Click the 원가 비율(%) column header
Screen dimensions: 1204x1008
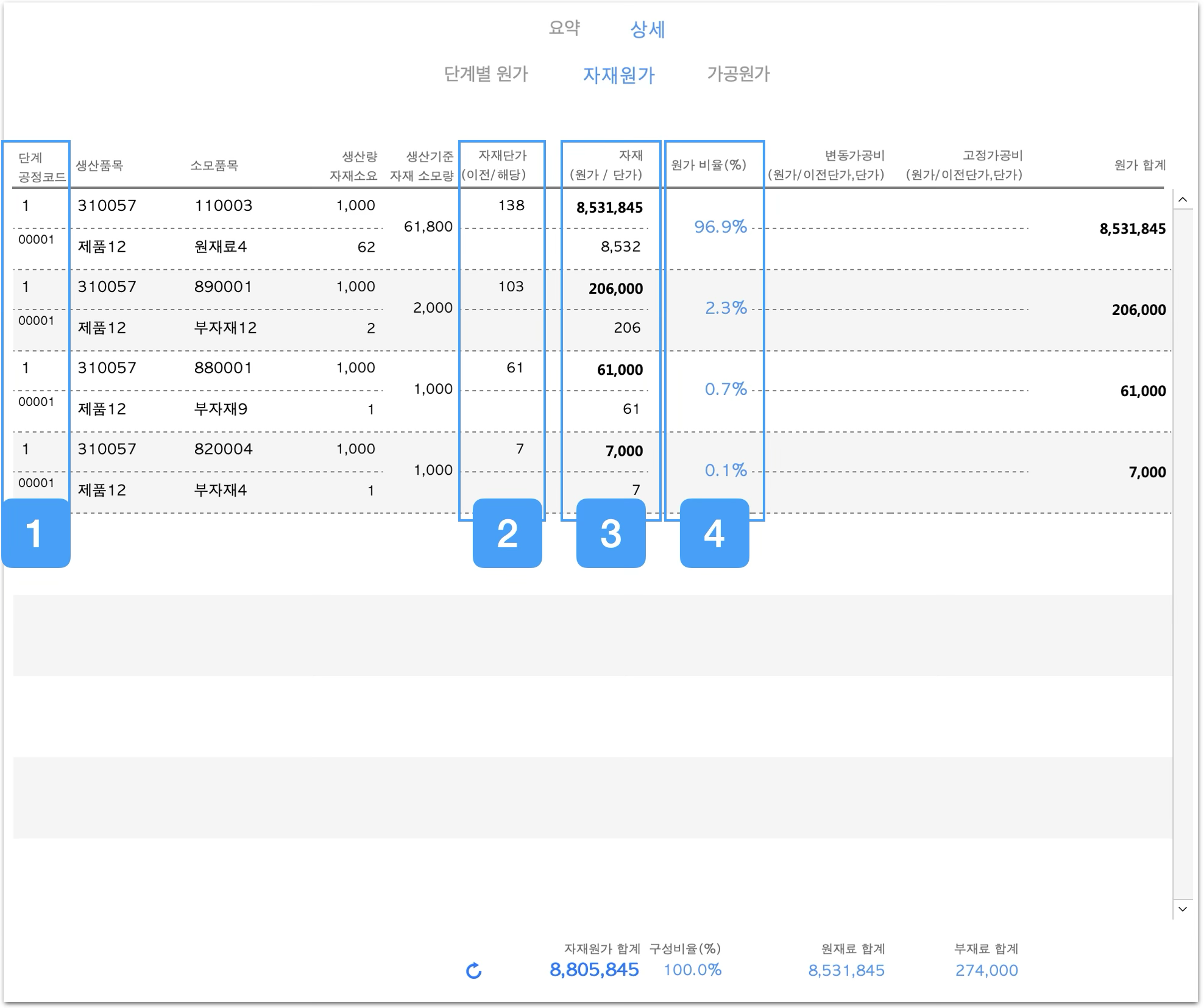[709, 165]
